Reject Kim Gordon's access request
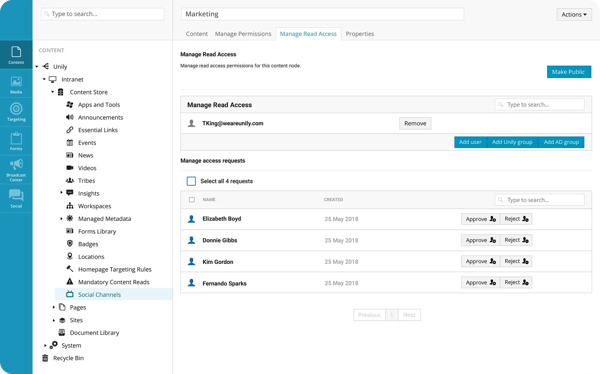 click(516, 261)
